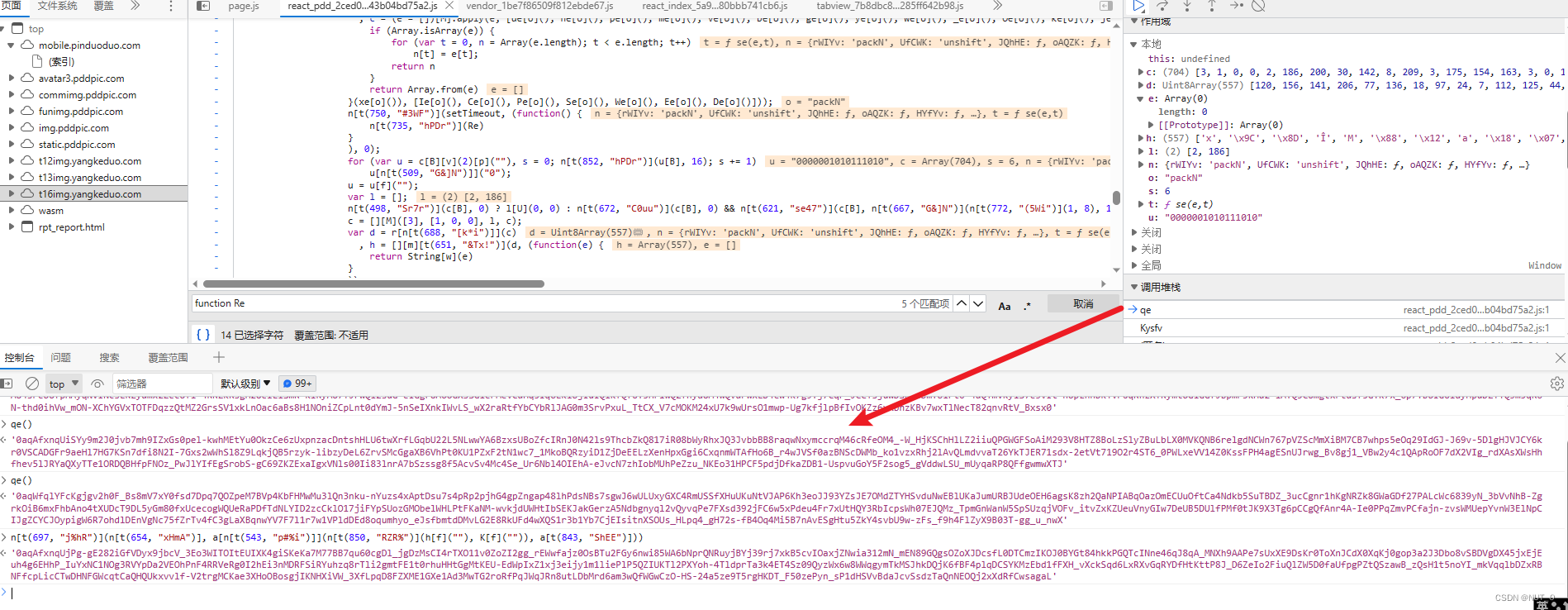Cancel the in-file search

point(1083,303)
